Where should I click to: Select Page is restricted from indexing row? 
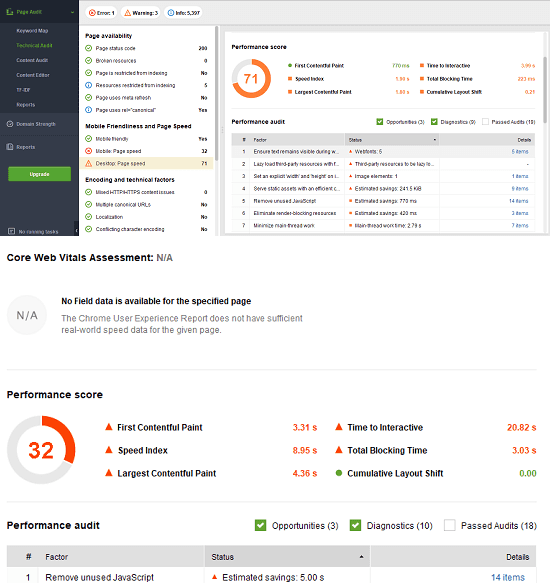(147, 73)
